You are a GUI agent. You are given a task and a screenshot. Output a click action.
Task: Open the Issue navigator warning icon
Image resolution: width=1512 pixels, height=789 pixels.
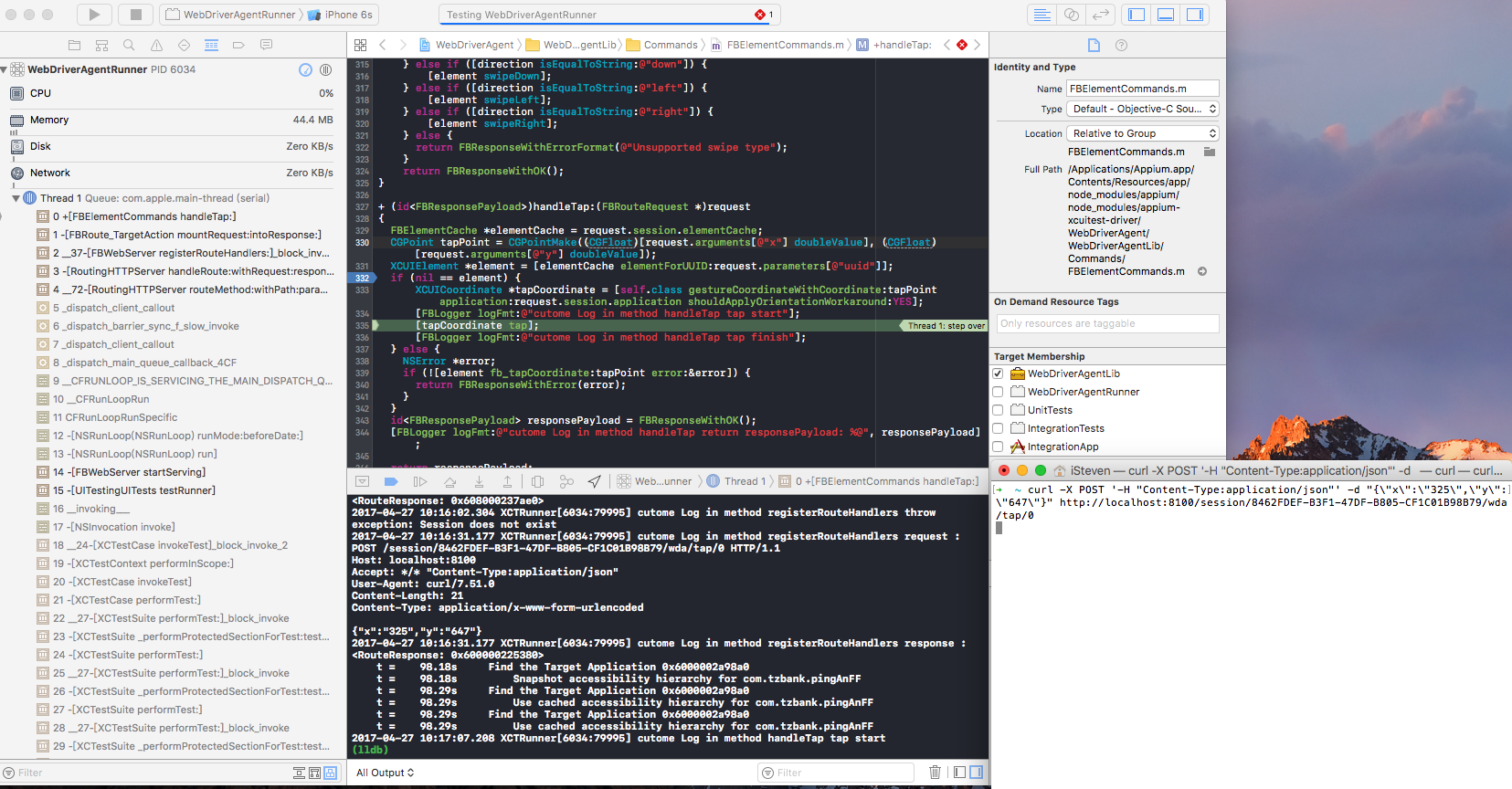point(156,45)
